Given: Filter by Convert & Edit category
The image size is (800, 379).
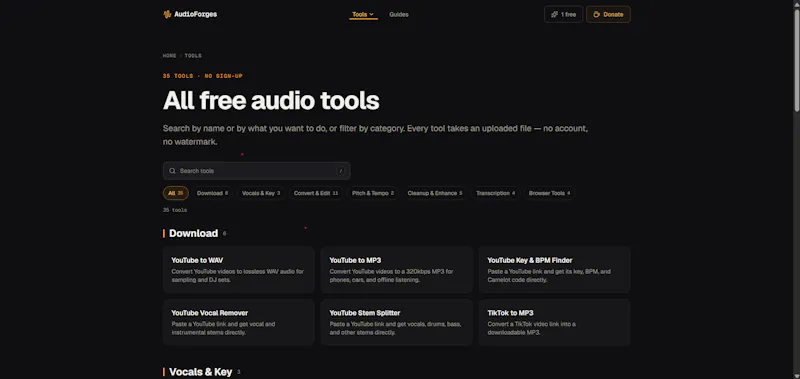Looking at the screenshot, I should pos(316,193).
